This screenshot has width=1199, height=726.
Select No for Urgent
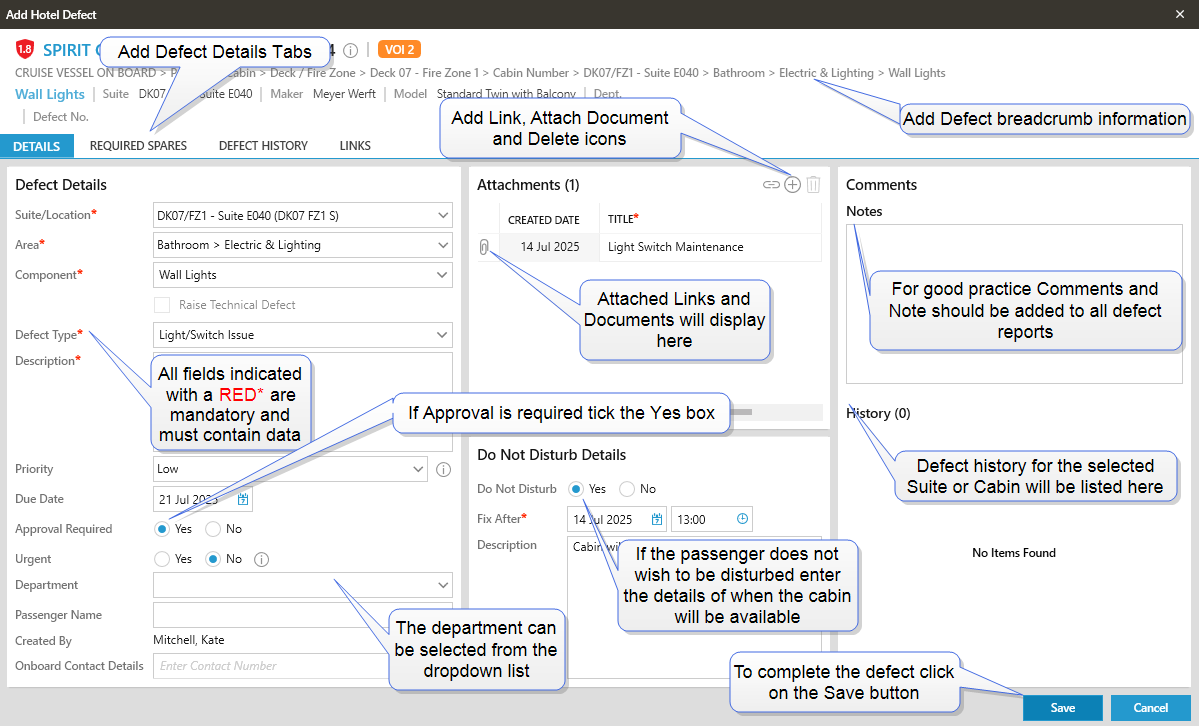coord(213,559)
